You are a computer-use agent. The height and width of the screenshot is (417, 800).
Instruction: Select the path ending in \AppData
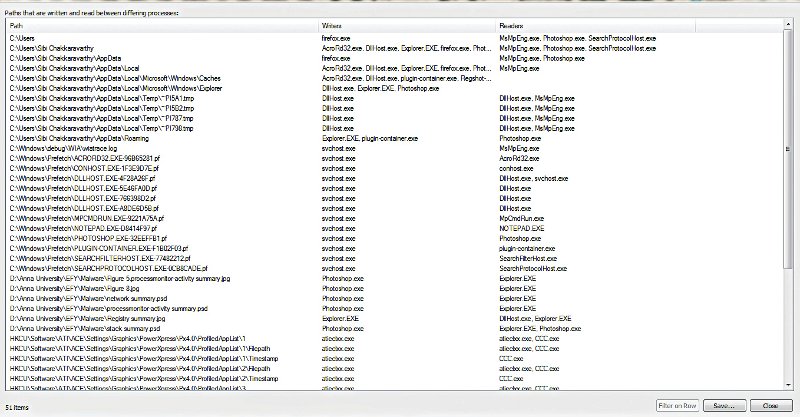[x=394, y=58]
